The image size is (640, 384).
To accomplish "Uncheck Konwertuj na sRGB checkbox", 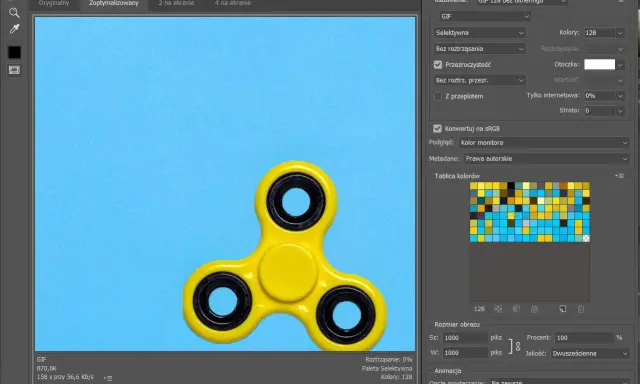I will pos(437,129).
